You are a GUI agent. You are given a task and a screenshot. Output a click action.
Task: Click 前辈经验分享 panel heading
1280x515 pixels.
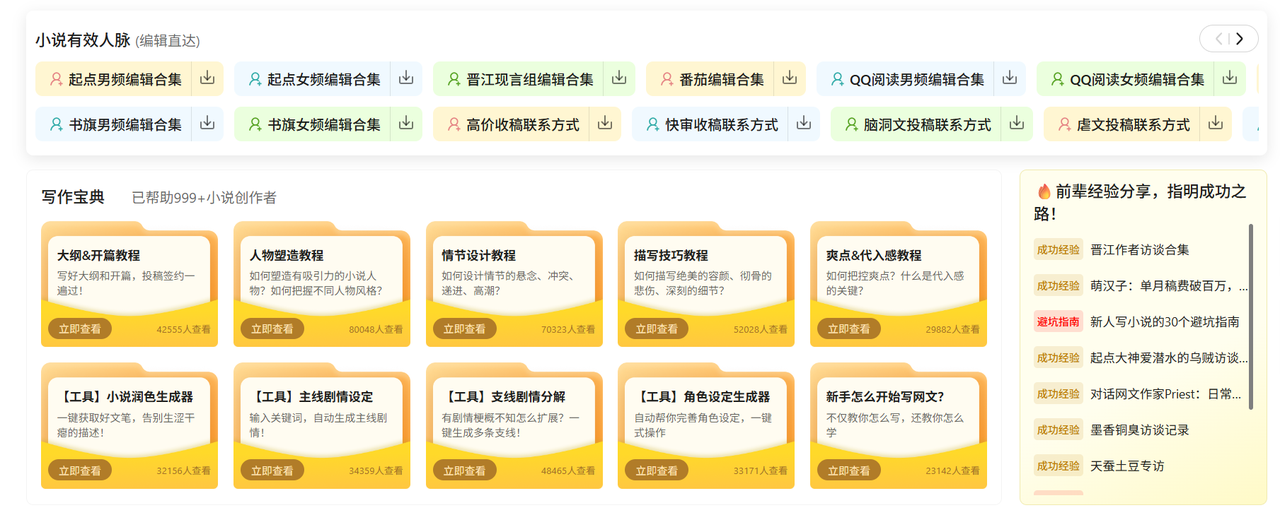pyautogui.click(x=1140, y=202)
